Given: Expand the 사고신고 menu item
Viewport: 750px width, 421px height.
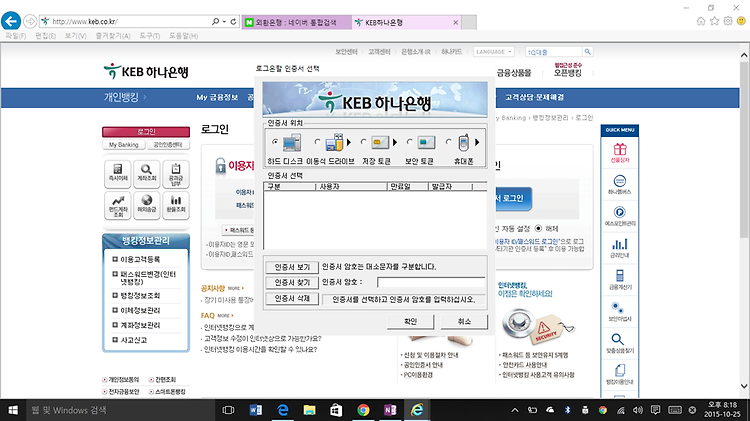Looking at the screenshot, I should [x=115, y=340].
